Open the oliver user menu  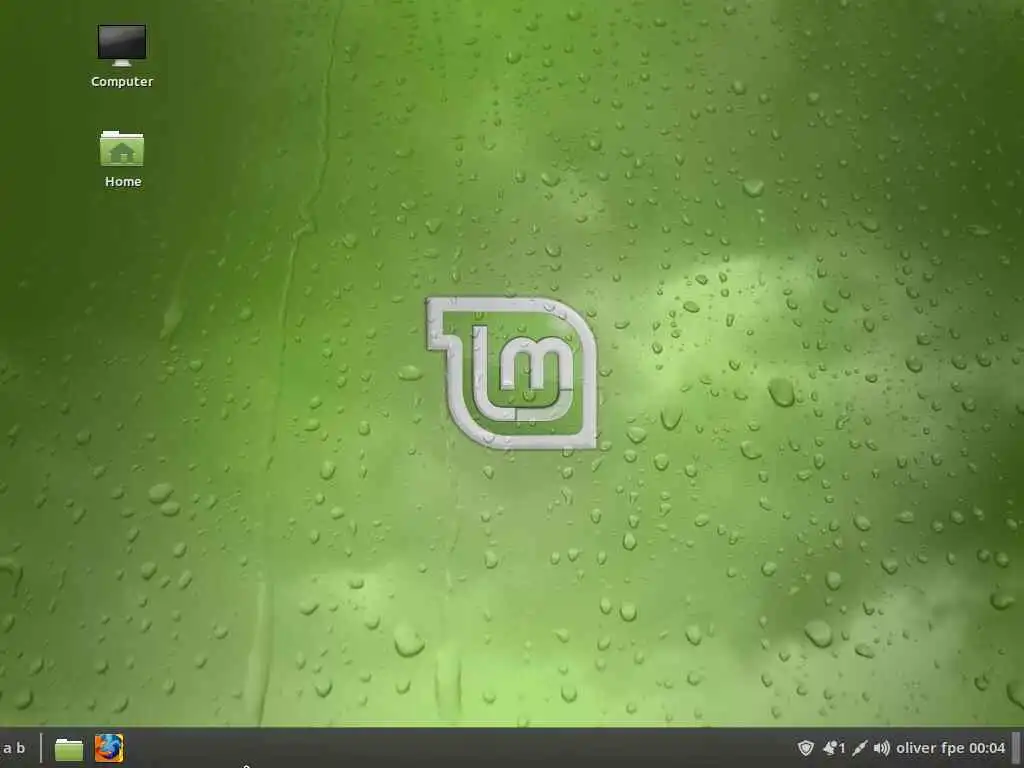point(916,748)
